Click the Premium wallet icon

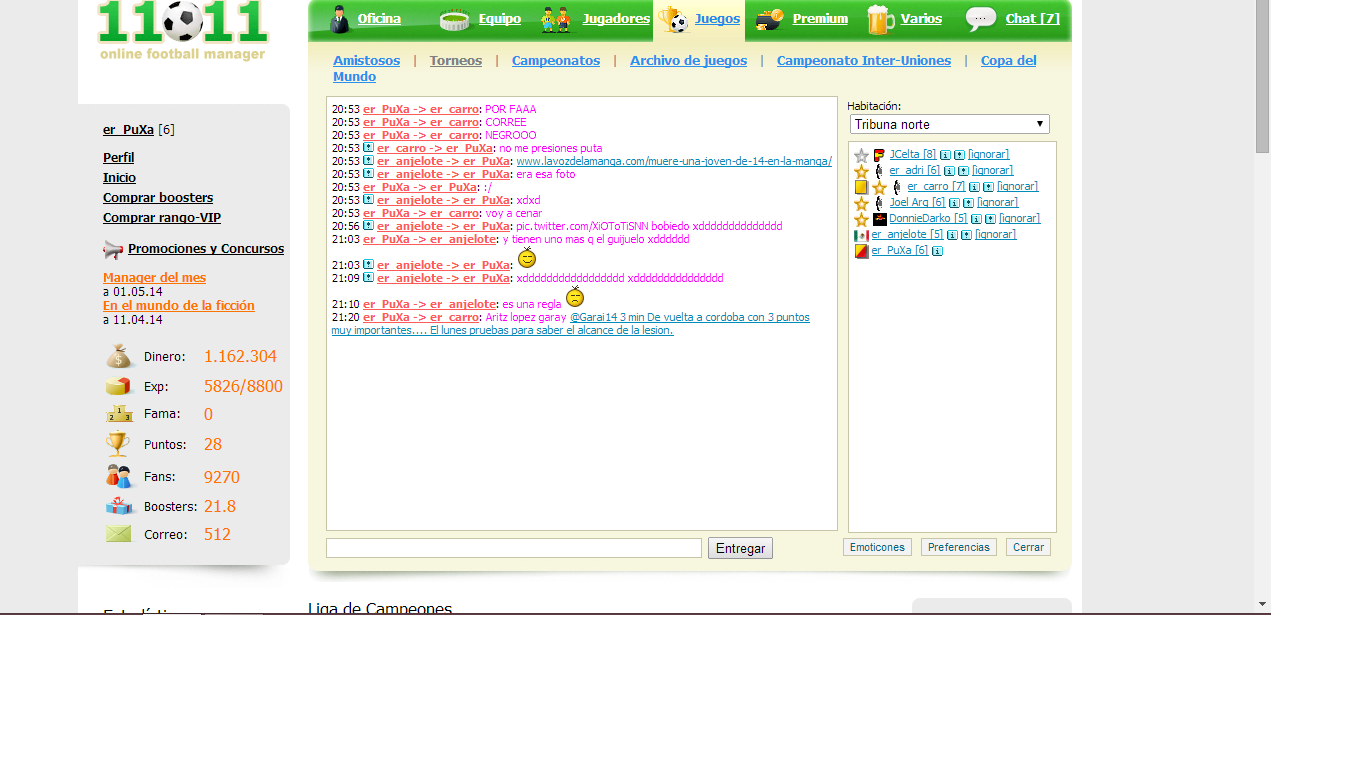[769, 19]
